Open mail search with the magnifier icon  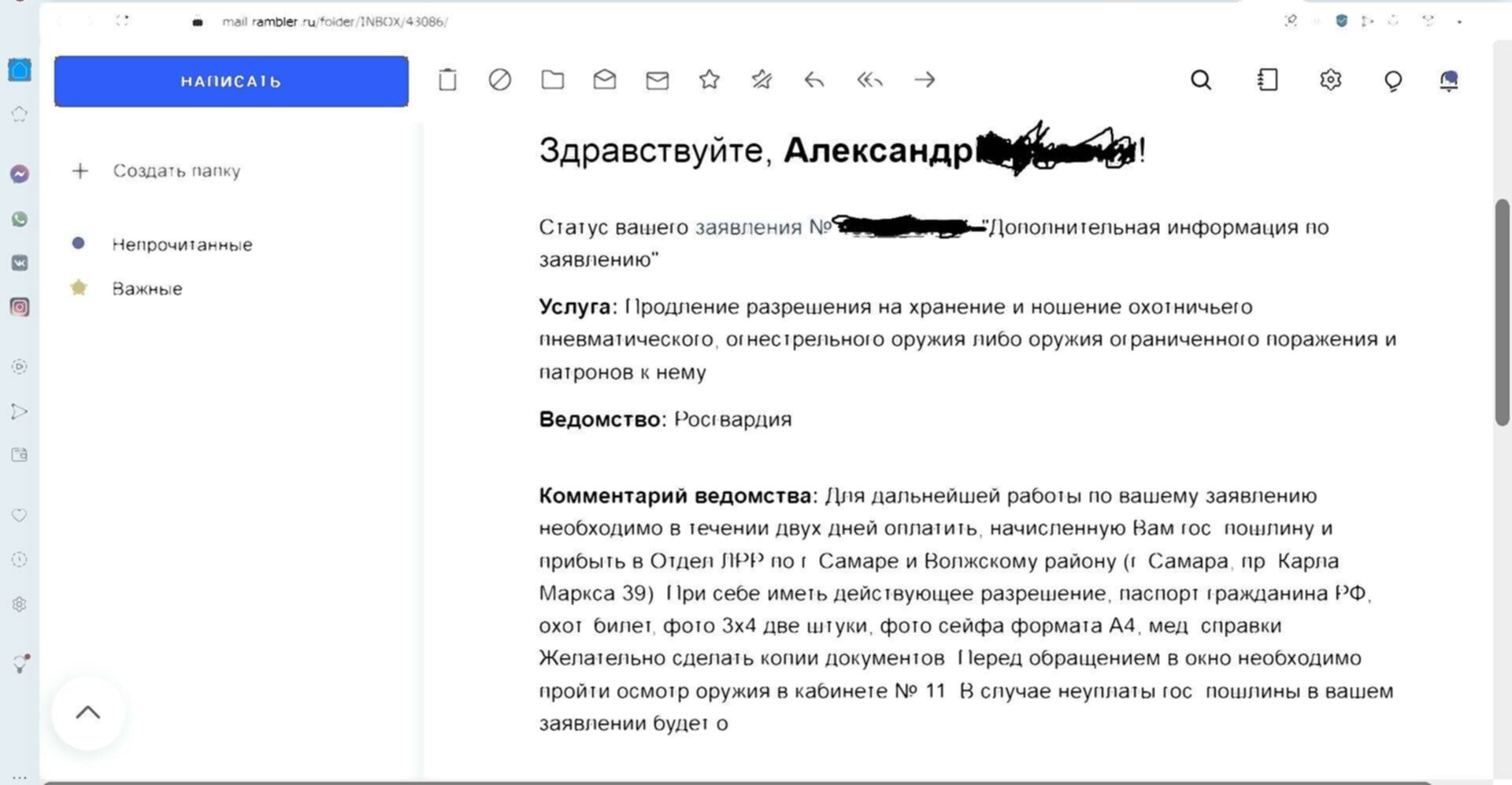pos(1201,80)
